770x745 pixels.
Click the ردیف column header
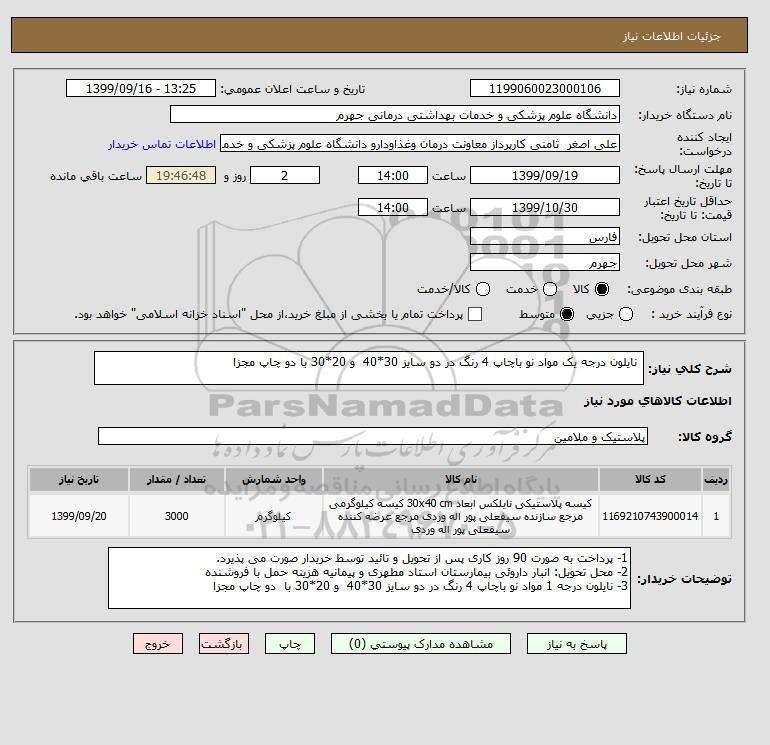click(716, 479)
